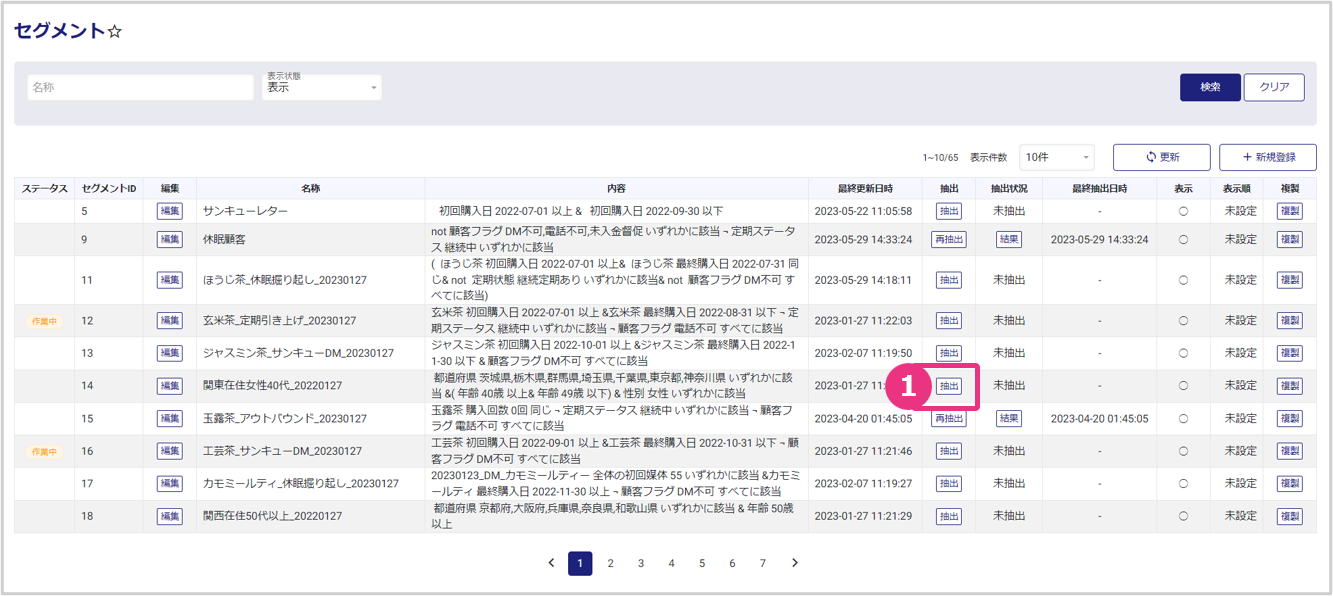The height and width of the screenshot is (596, 1333).
Task: Toggle 表示 circle for segment 5
Action: [x=1183, y=211]
